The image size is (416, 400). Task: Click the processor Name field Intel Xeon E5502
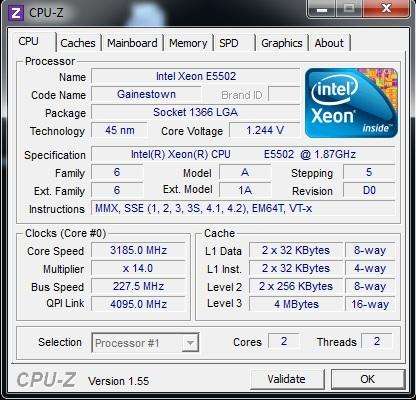click(196, 76)
